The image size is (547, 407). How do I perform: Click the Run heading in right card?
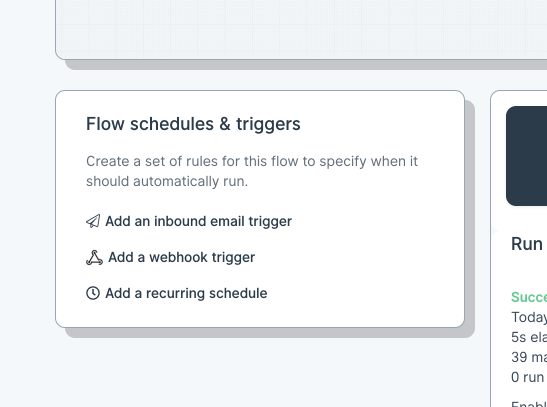tap(527, 244)
